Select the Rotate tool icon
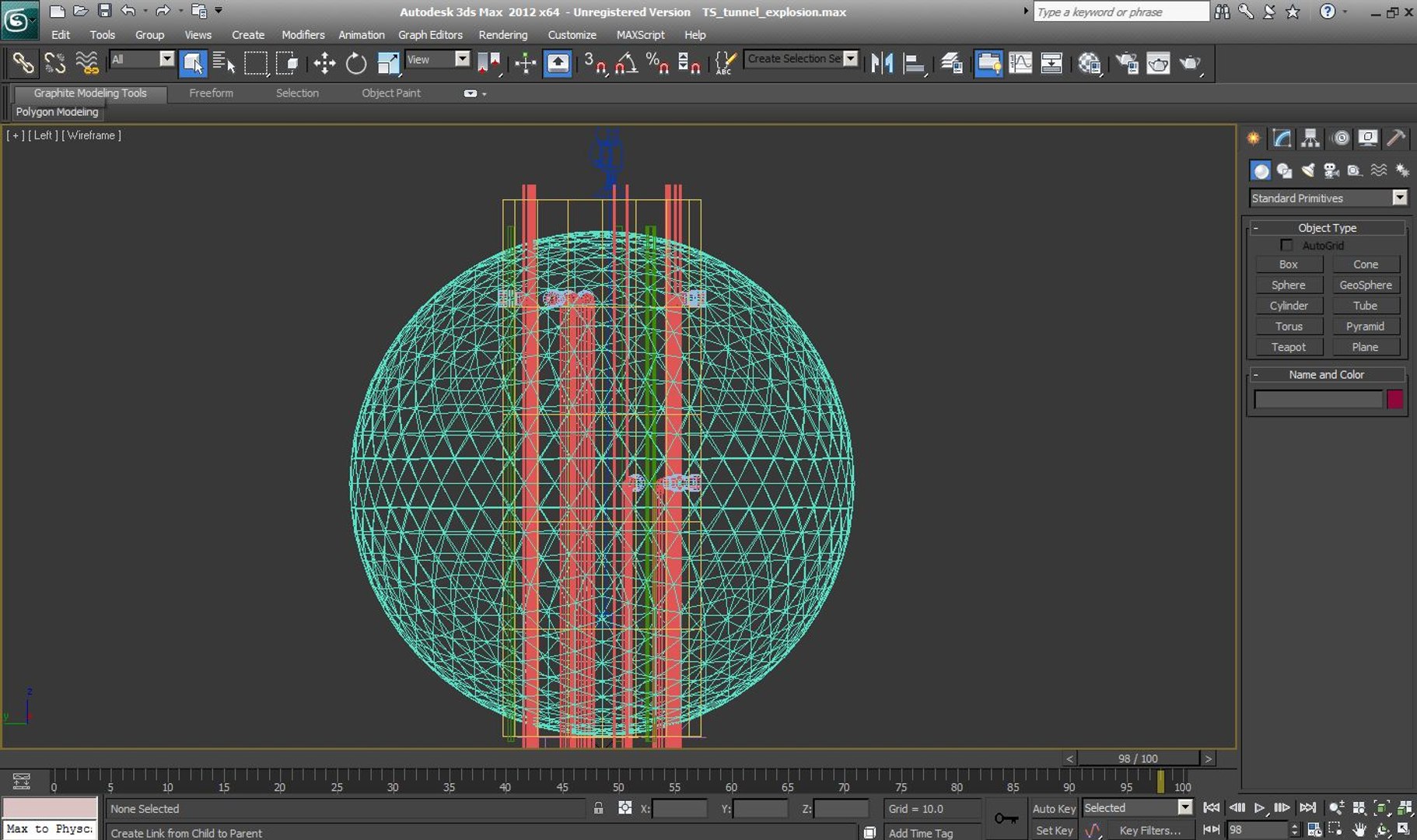 tap(355, 63)
